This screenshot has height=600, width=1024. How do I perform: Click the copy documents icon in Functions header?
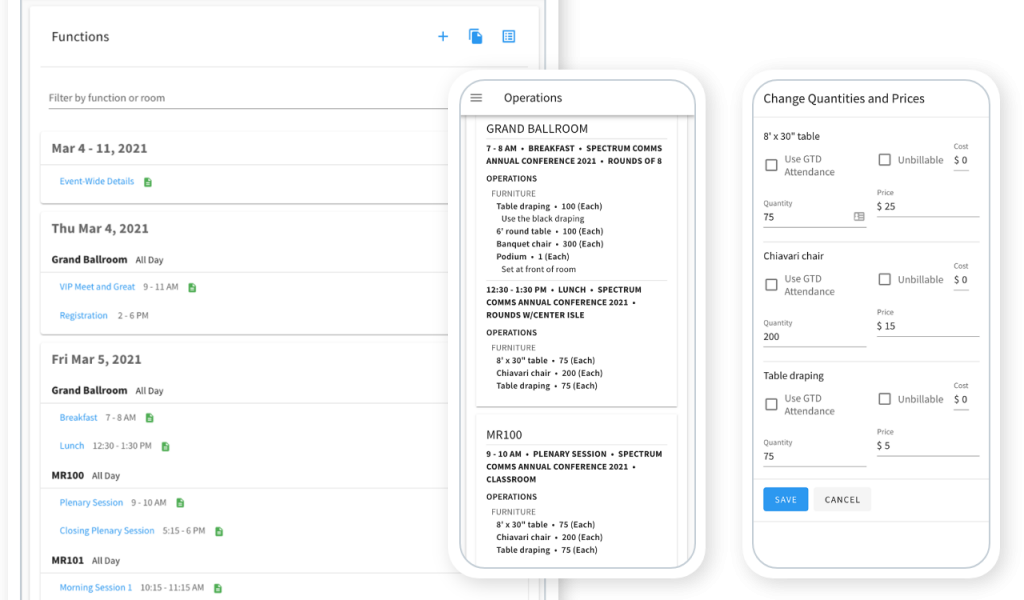[x=476, y=37]
